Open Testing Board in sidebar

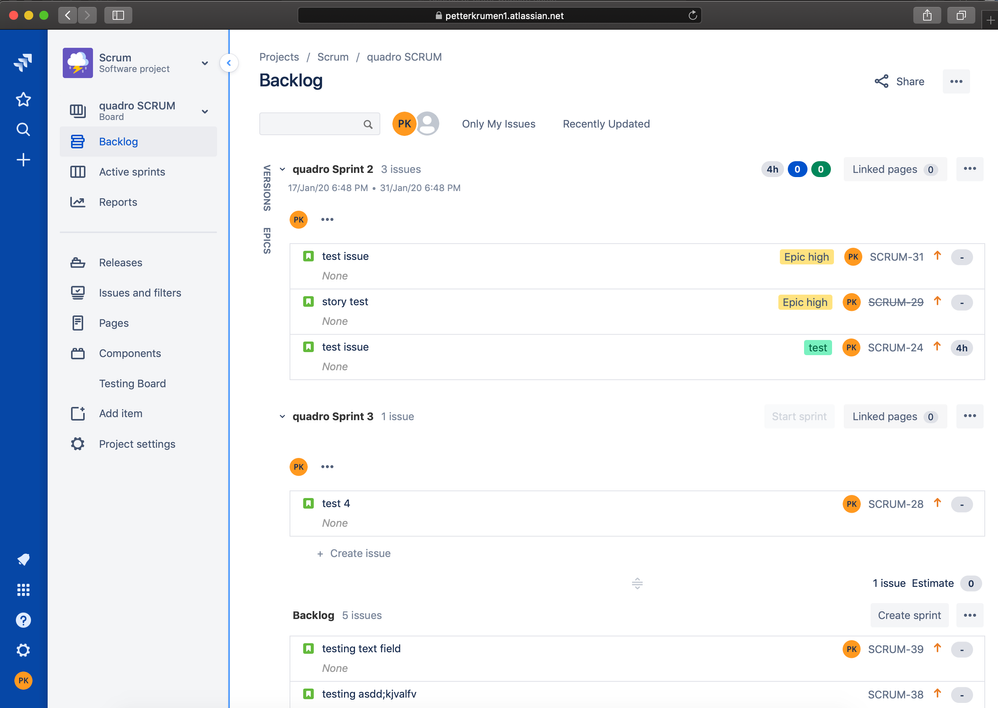tap(138, 383)
